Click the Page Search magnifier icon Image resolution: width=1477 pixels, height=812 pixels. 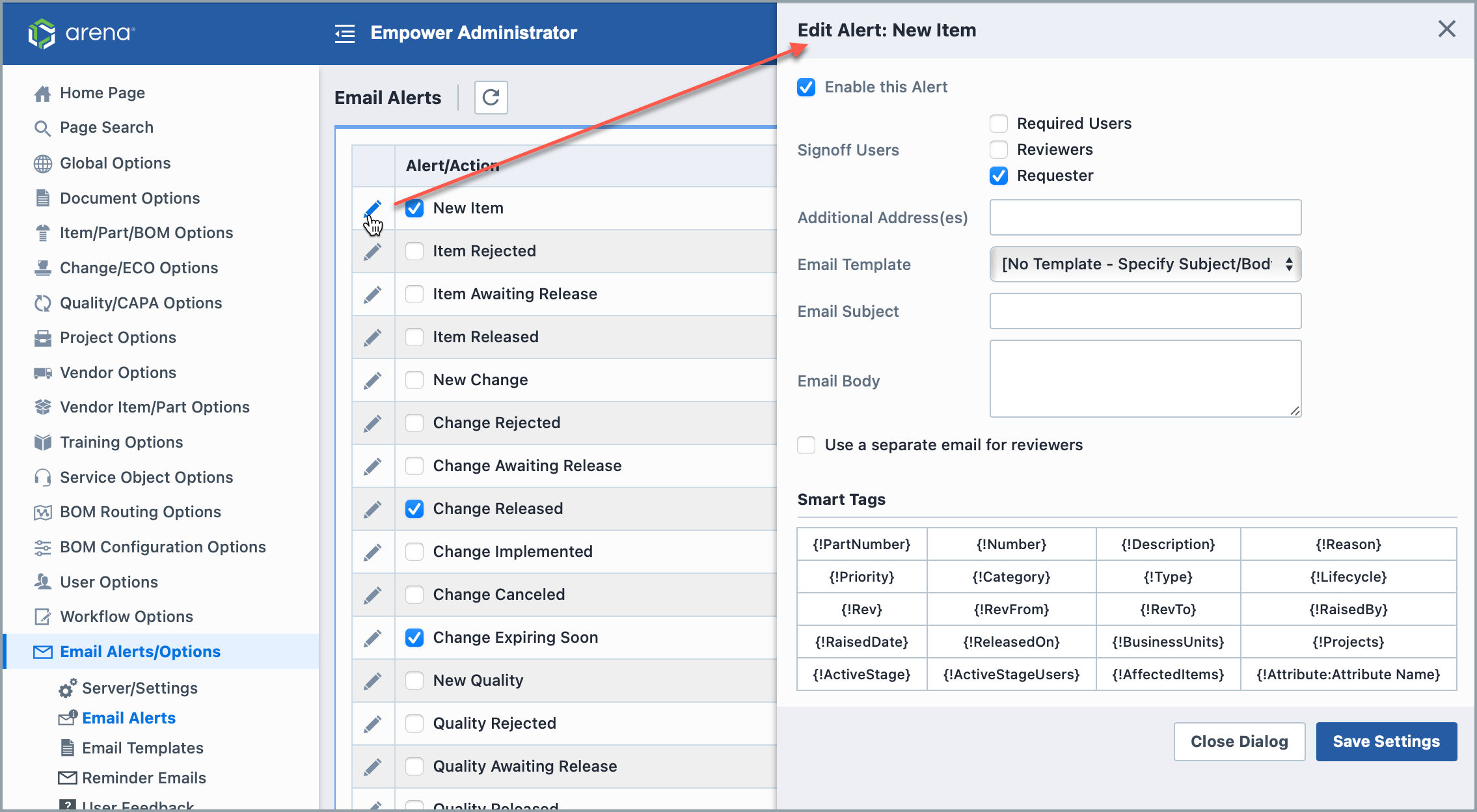[x=42, y=128]
